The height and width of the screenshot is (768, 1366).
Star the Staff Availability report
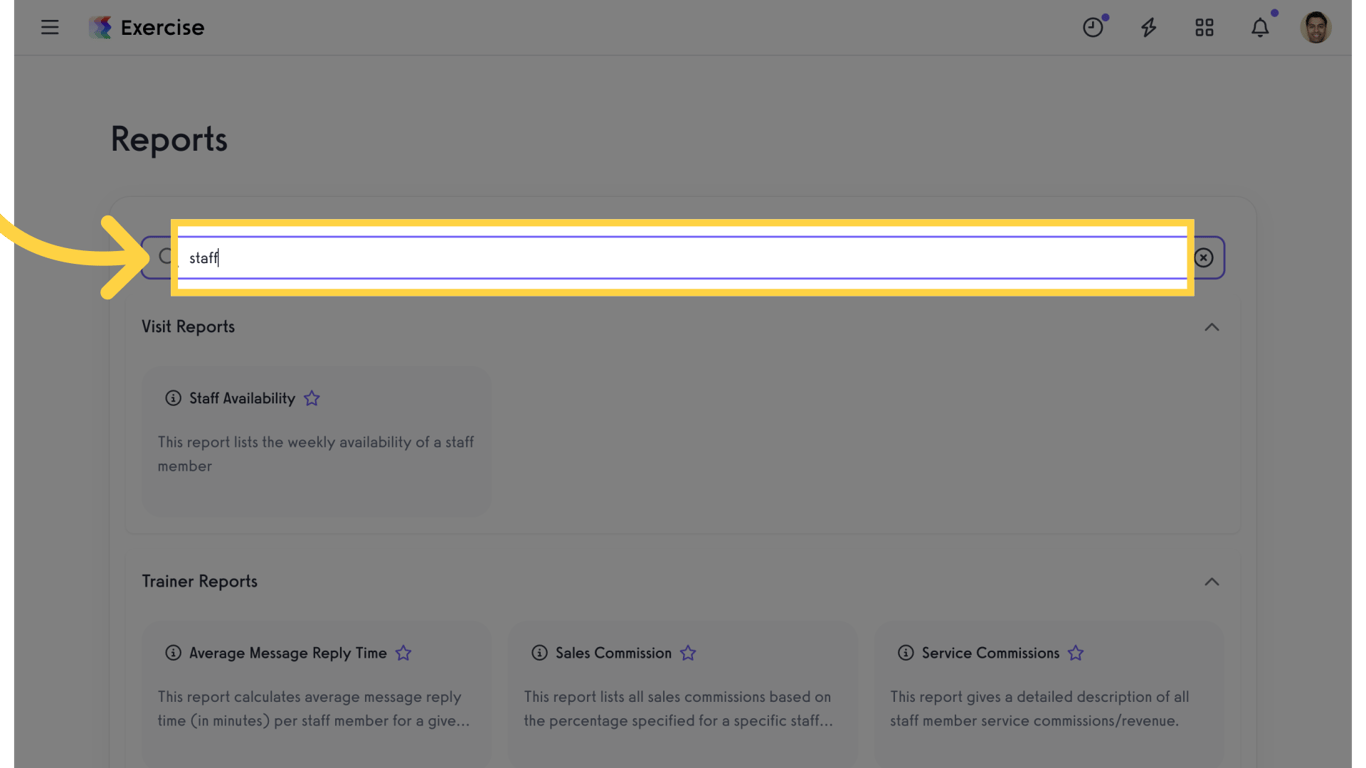(311, 398)
